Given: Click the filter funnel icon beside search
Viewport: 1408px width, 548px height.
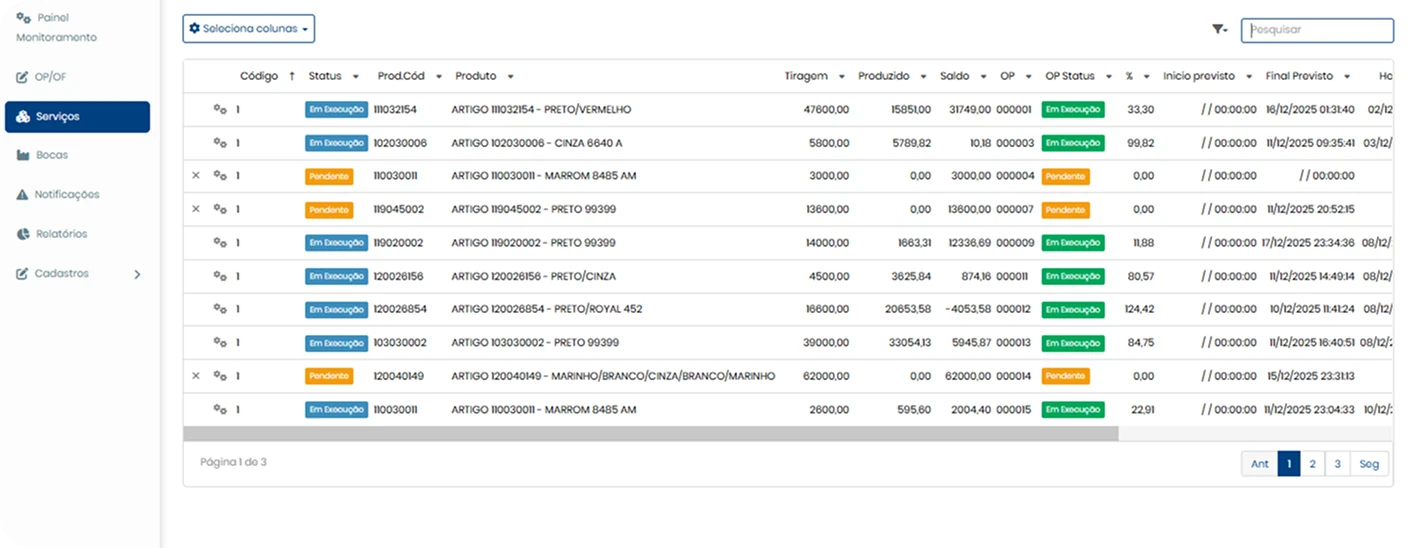Looking at the screenshot, I should (1219, 30).
